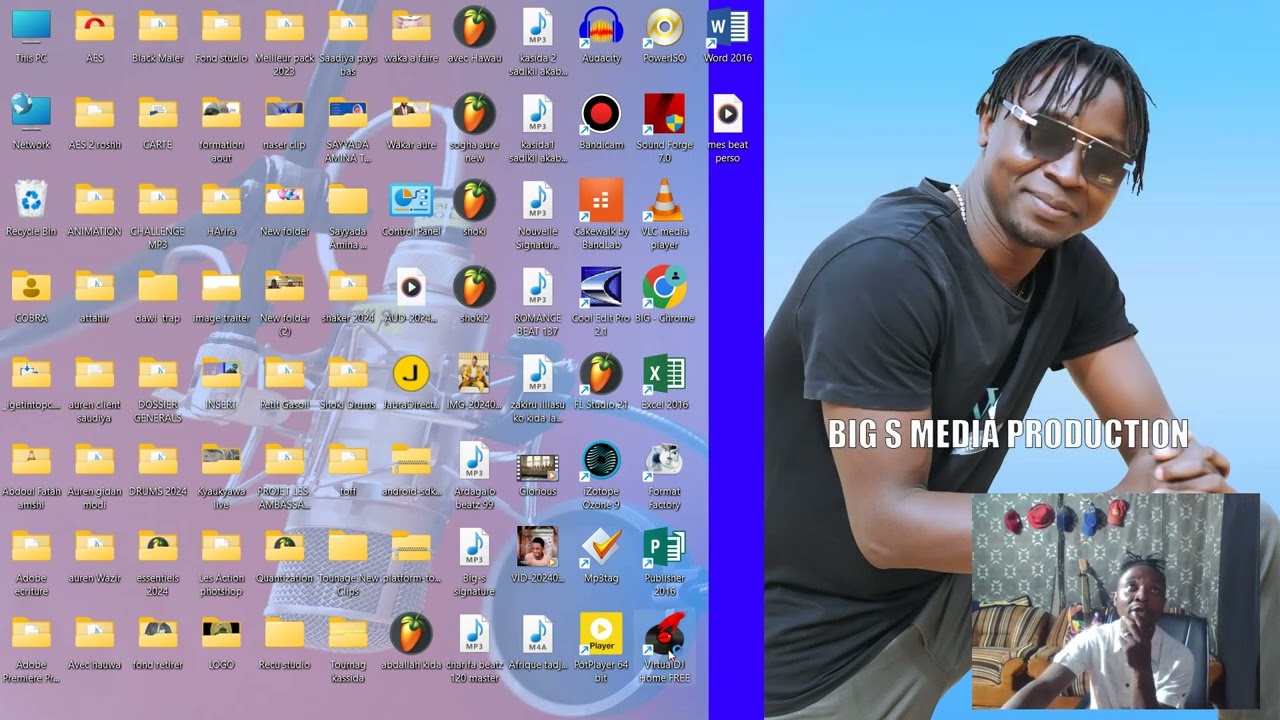Click the 'android-sdk' zipped folder

411,461
